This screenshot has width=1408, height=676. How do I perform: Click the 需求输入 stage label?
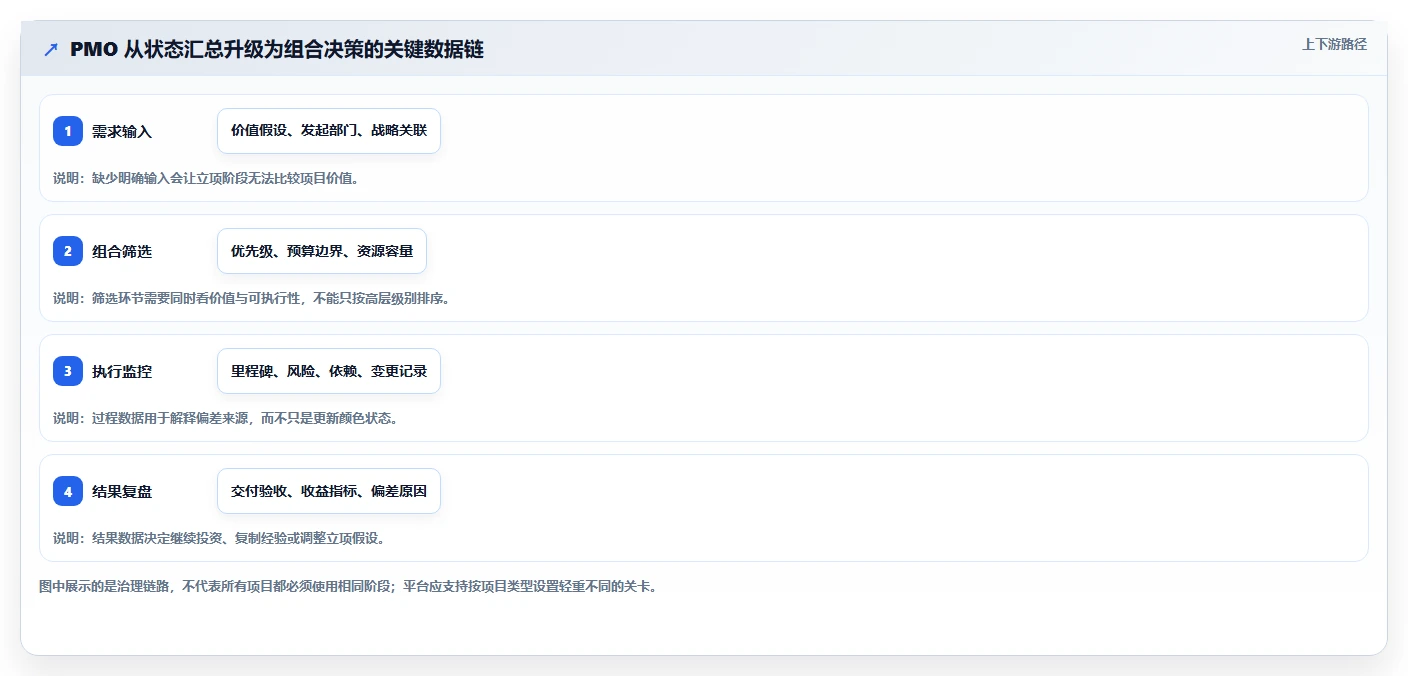122,131
